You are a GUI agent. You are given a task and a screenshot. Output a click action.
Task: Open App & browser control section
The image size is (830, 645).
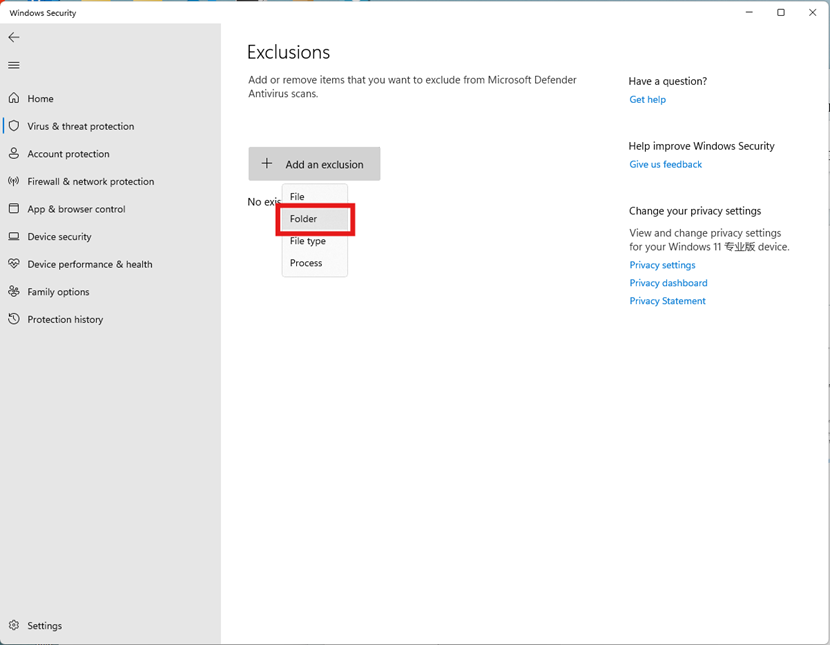tap(110, 208)
